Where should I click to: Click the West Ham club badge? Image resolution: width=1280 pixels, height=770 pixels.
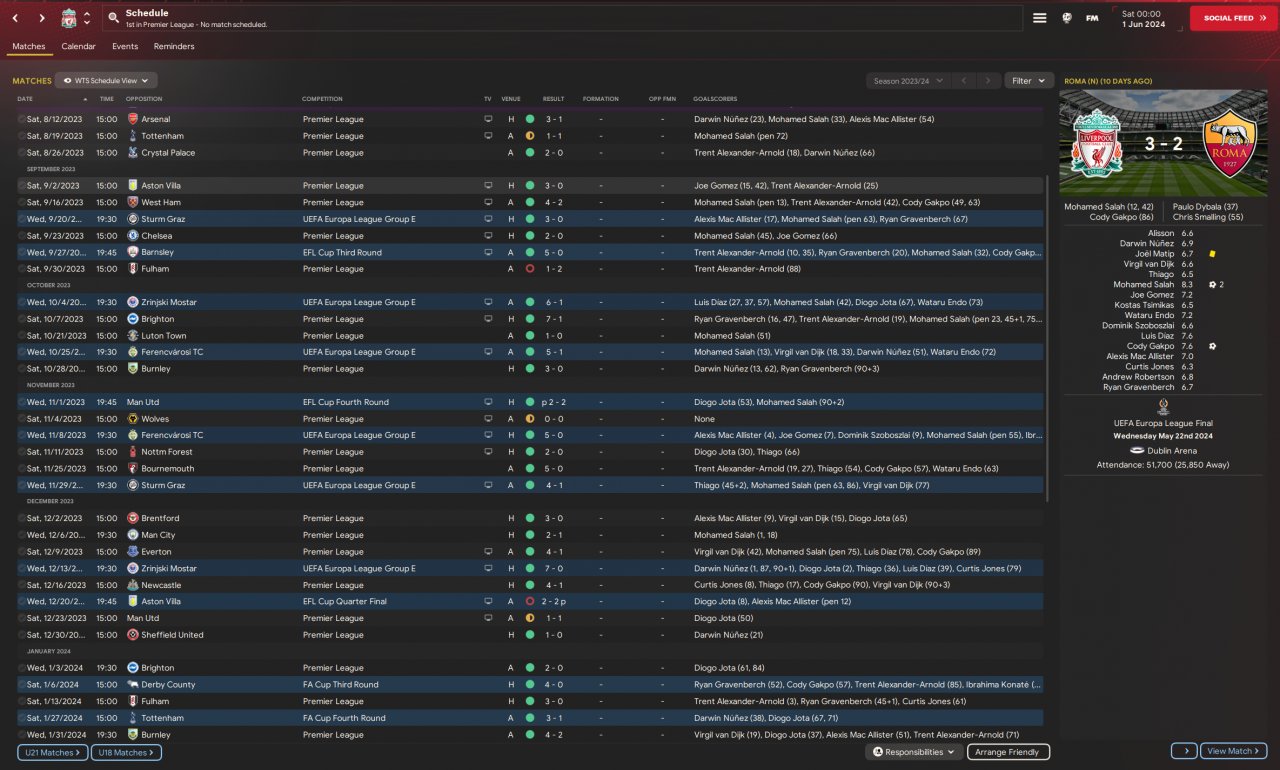point(133,202)
